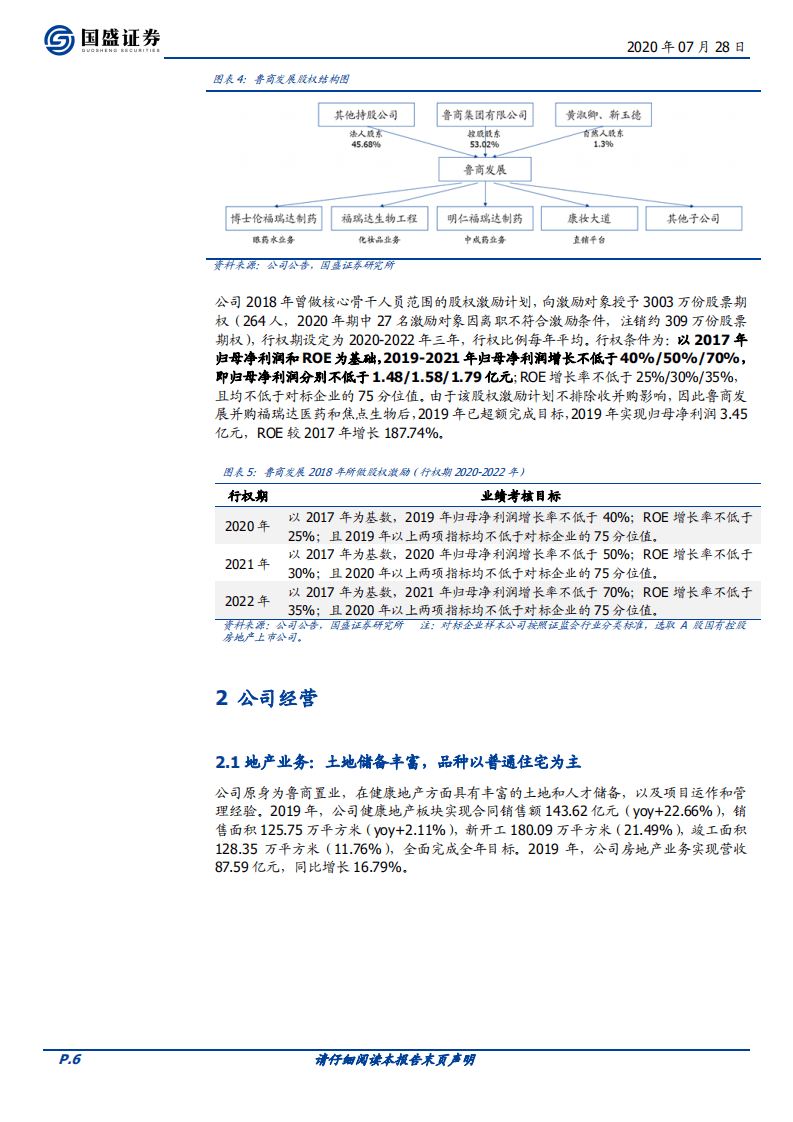Screen dimensions: 793x1122
Task: Select the chart title 图表4: 鲁商发展股权结构图
Action: pyautogui.click(x=281, y=79)
